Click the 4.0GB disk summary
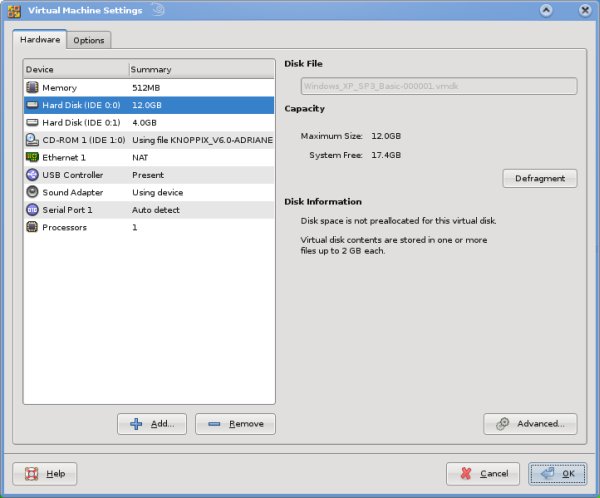The image size is (600, 498). click(144, 122)
